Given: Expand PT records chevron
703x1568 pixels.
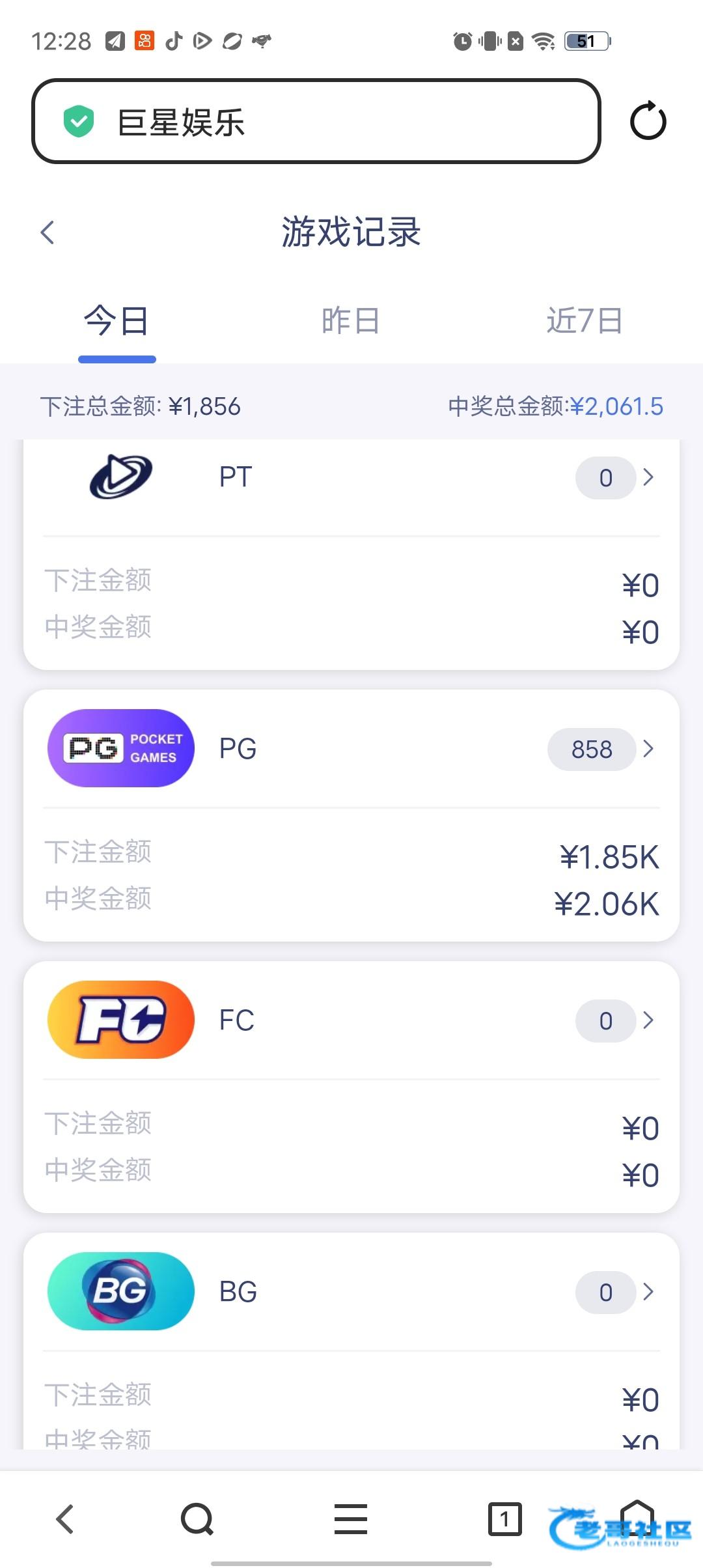Looking at the screenshot, I should pos(648,477).
